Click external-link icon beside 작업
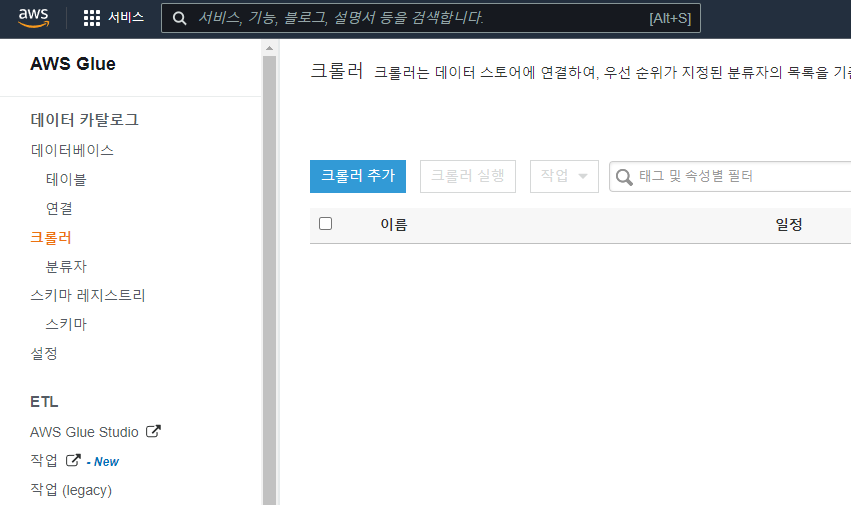The height and width of the screenshot is (505, 851). coord(73,460)
